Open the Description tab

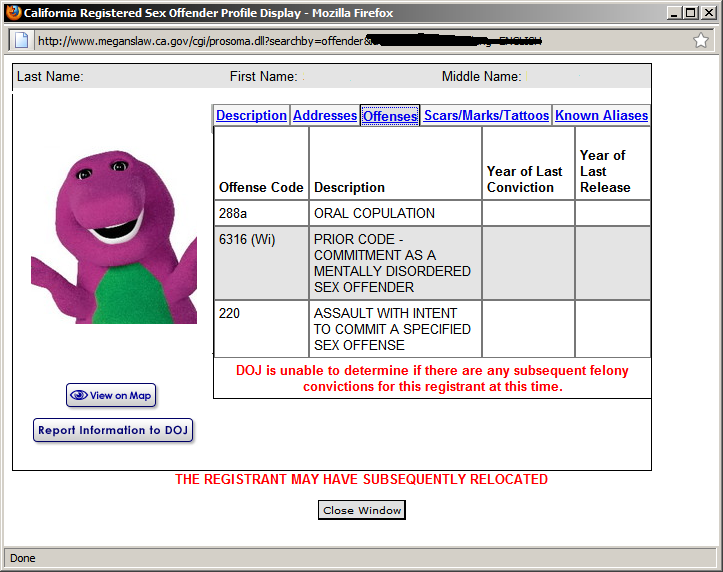pos(251,115)
